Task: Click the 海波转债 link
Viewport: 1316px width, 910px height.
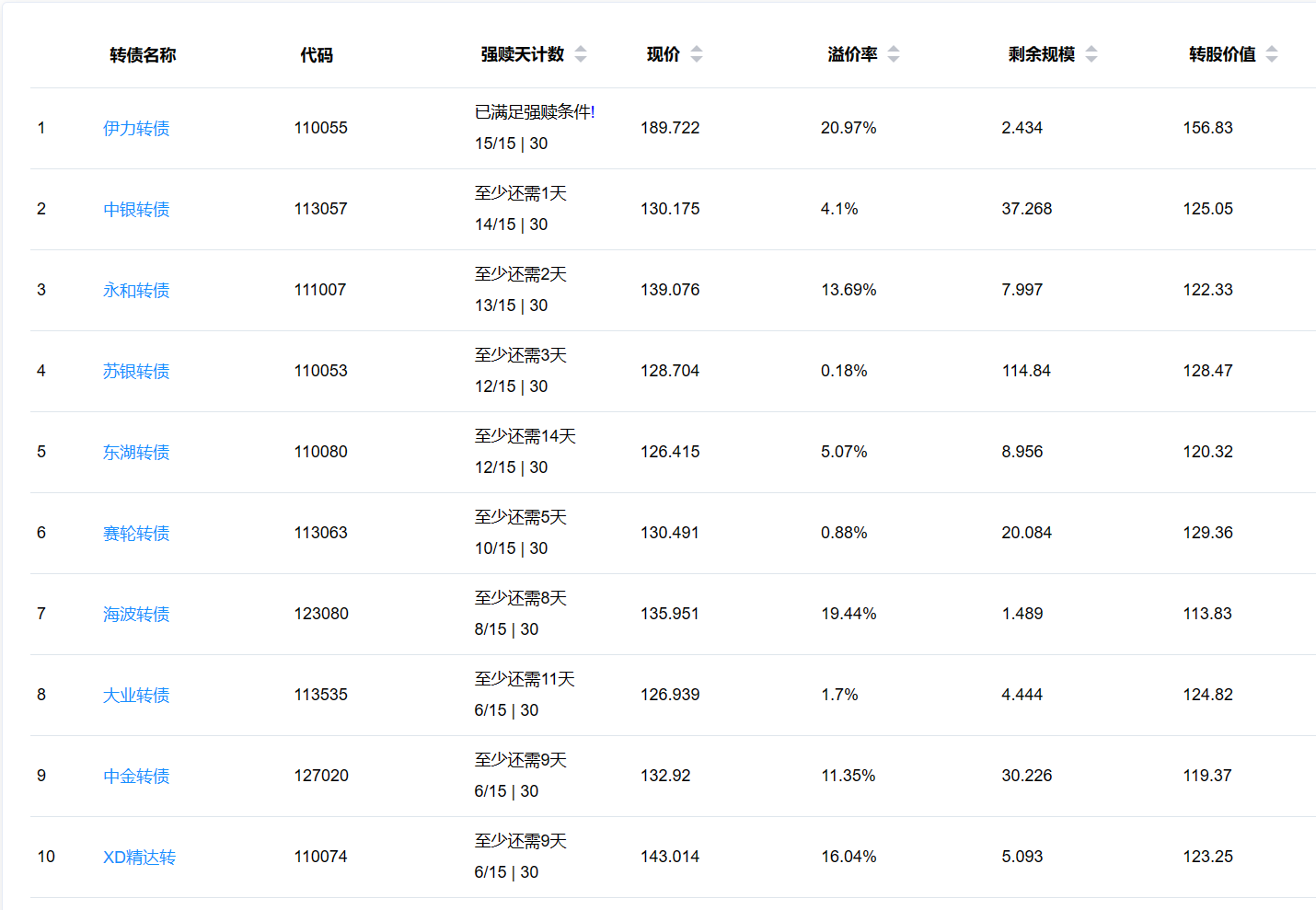Action: [136, 615]
